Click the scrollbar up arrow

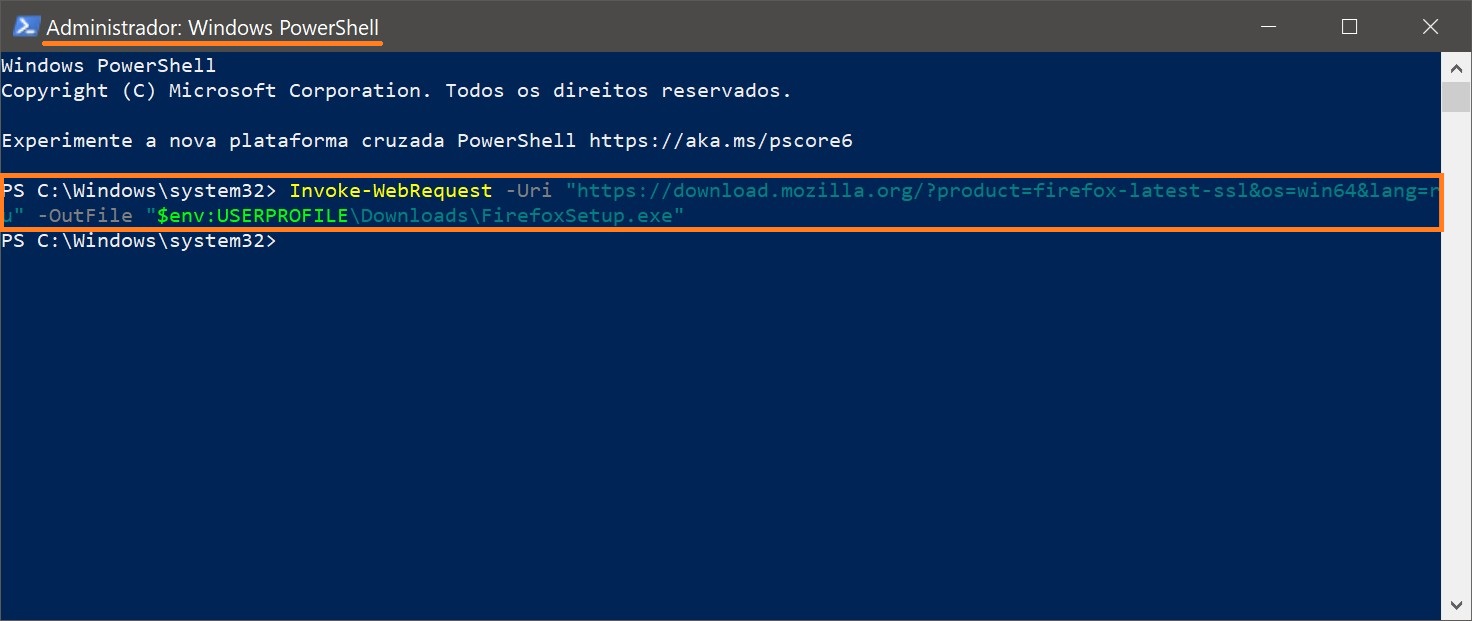tap(1456, 68)
